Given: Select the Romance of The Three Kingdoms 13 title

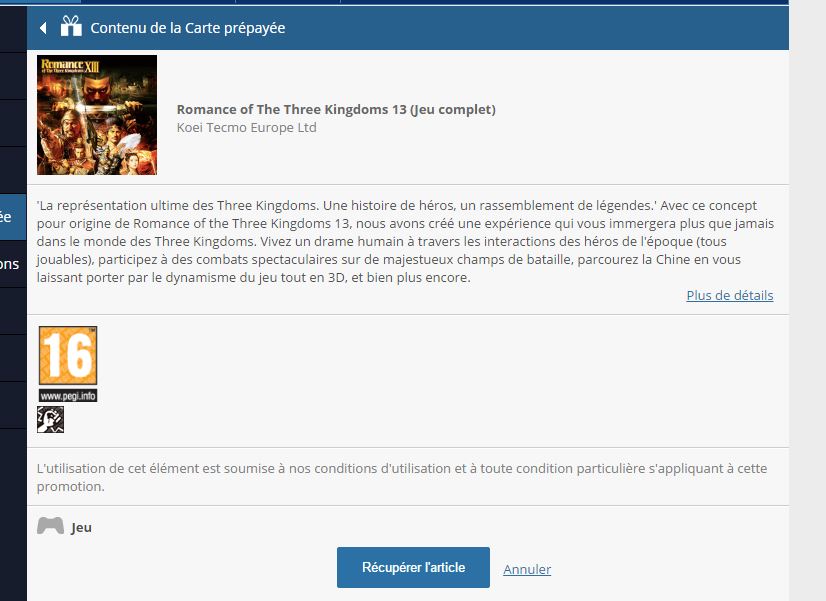Looking at the screenshot, I should (336, 110).
